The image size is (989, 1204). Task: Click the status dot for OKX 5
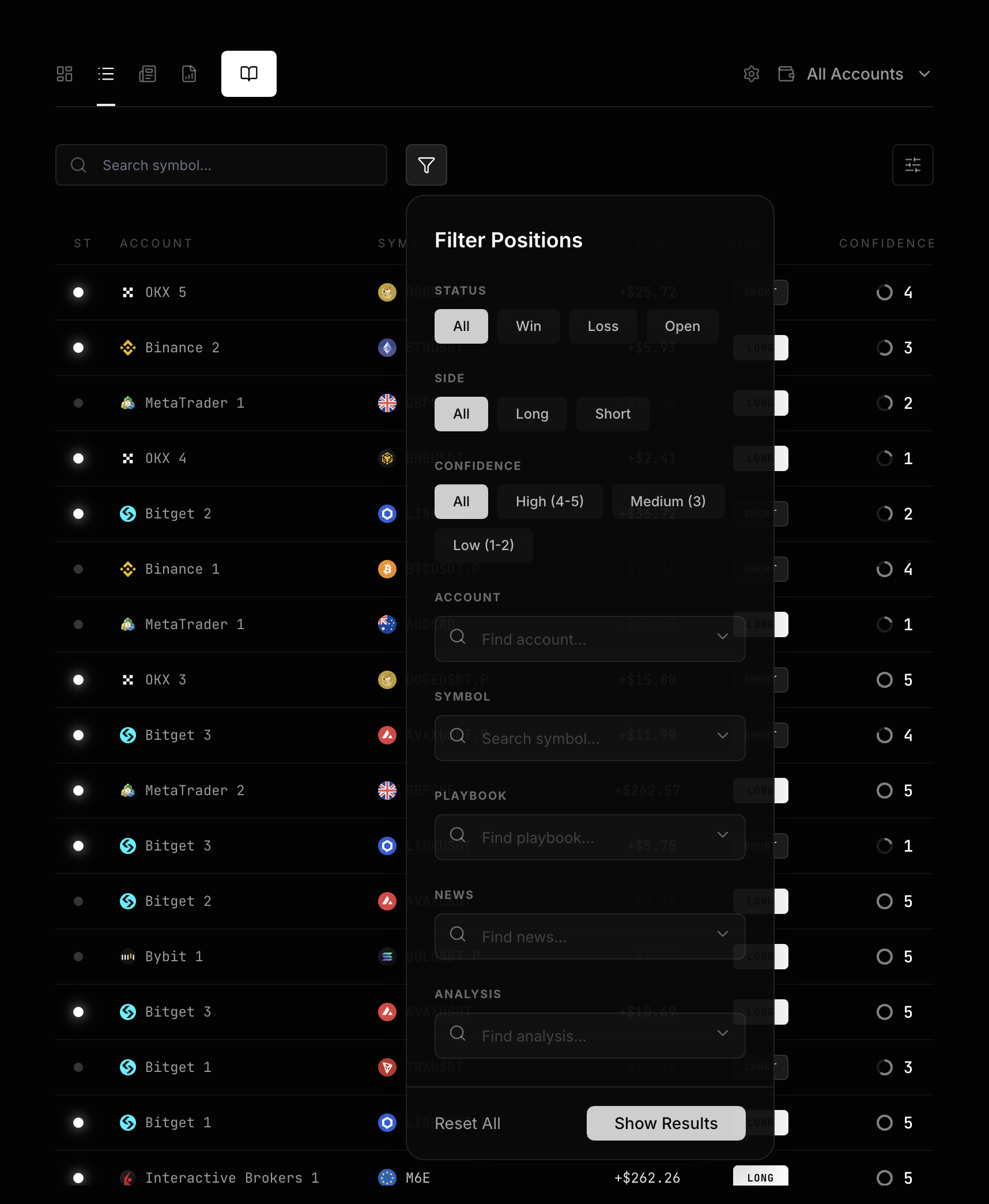pyautogui.click(x=78, y=292)
